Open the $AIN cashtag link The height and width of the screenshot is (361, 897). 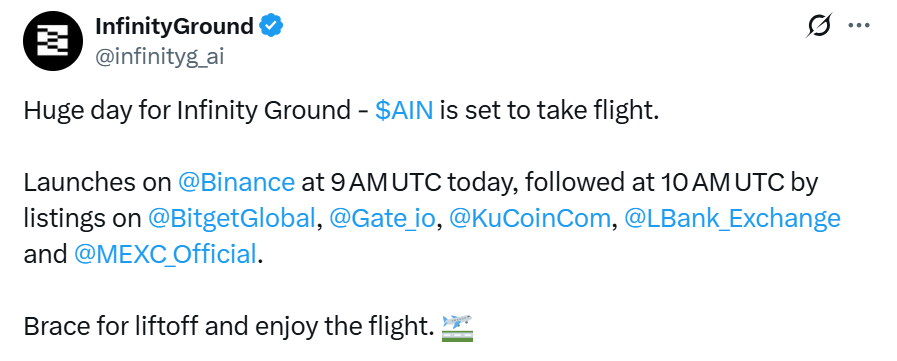pos(404,110)
